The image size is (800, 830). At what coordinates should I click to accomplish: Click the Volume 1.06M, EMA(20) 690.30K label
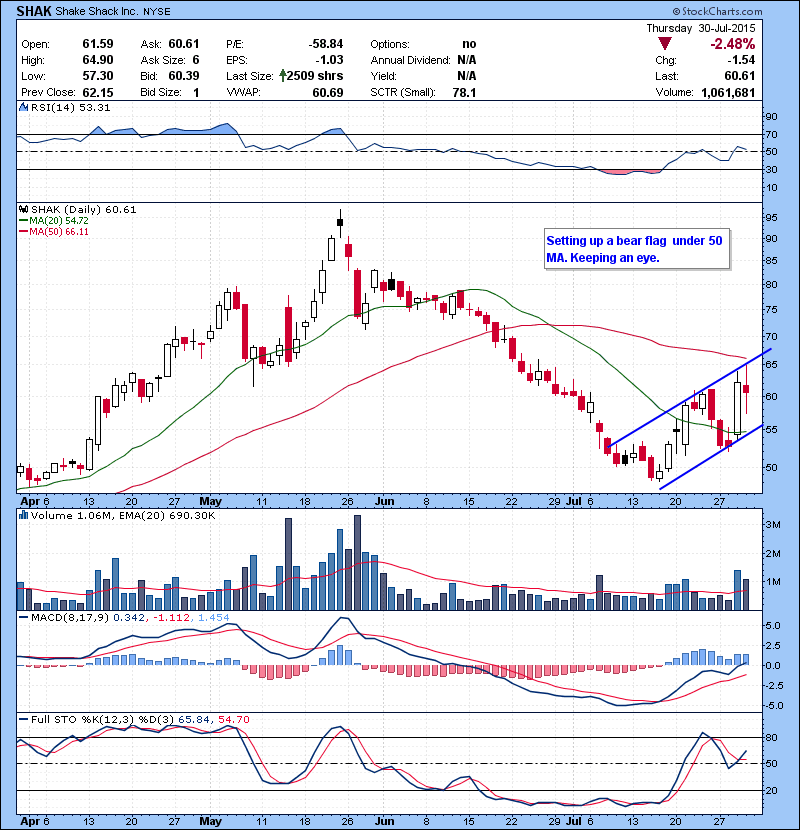[x=123, y=515]
